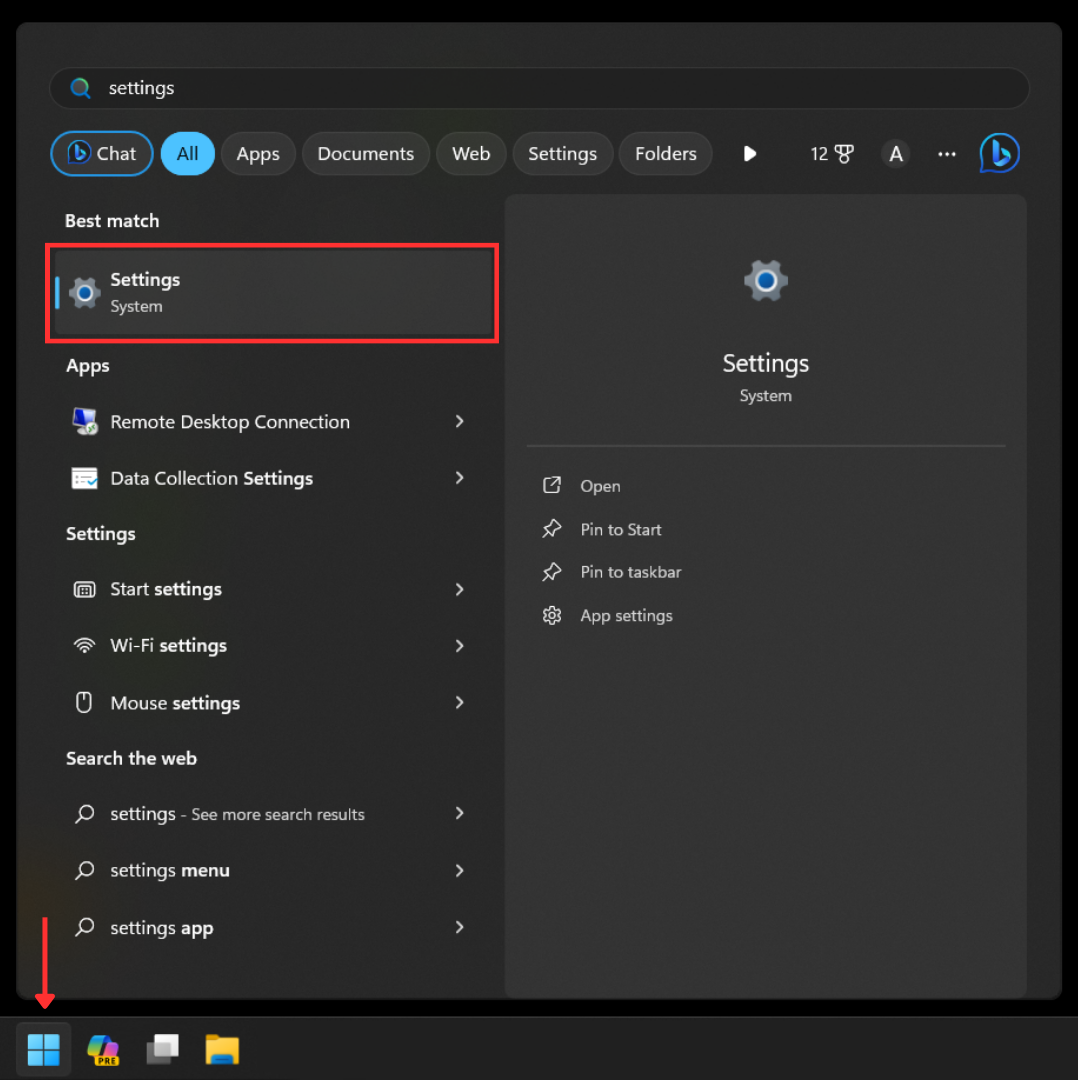Viewport: 1078px width, 1080px height.
Task: Switch to the Apps filter tab
Action: coord(258,154)
